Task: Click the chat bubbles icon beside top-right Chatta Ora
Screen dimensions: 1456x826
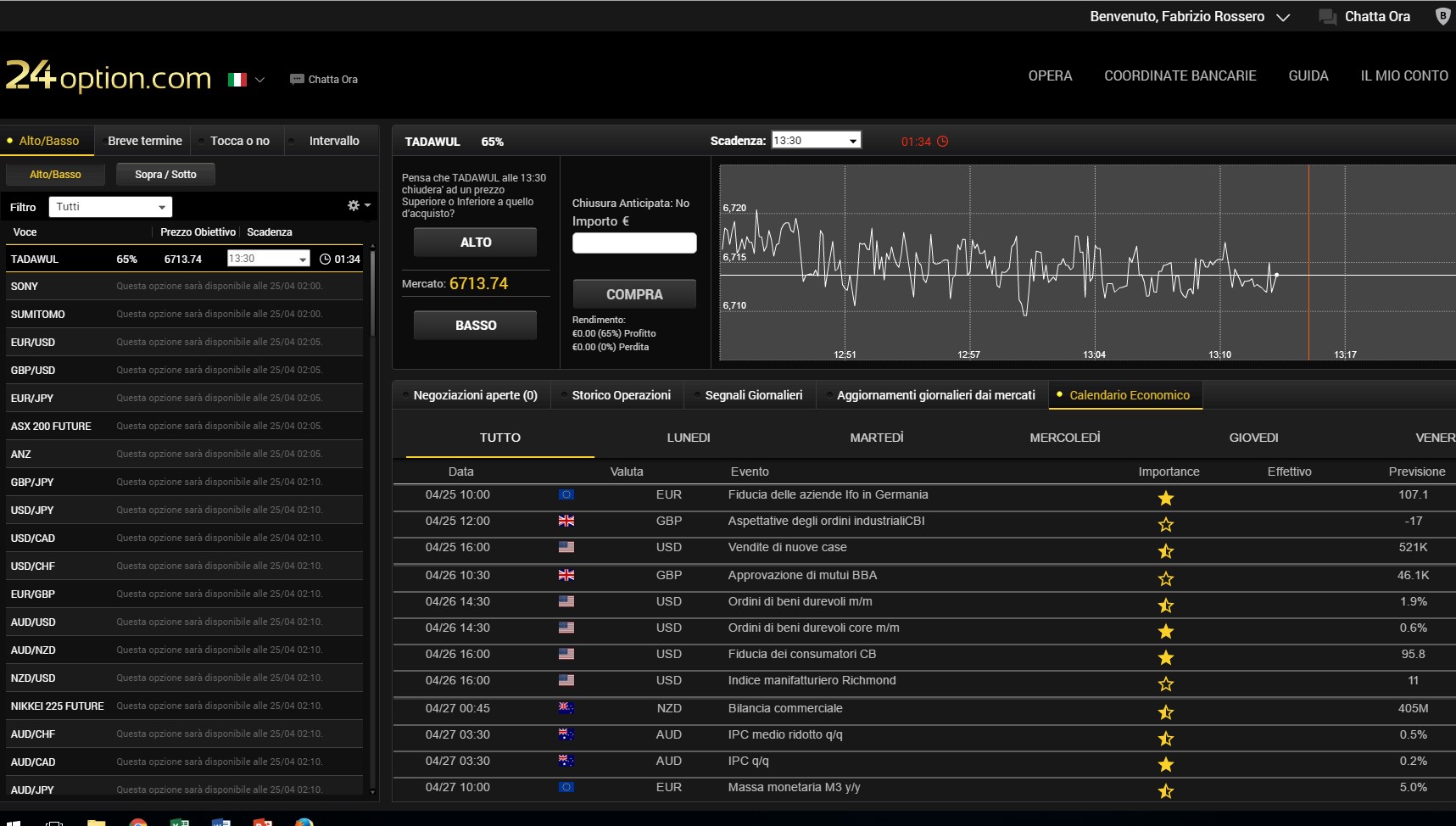Action: (1328, 17)
